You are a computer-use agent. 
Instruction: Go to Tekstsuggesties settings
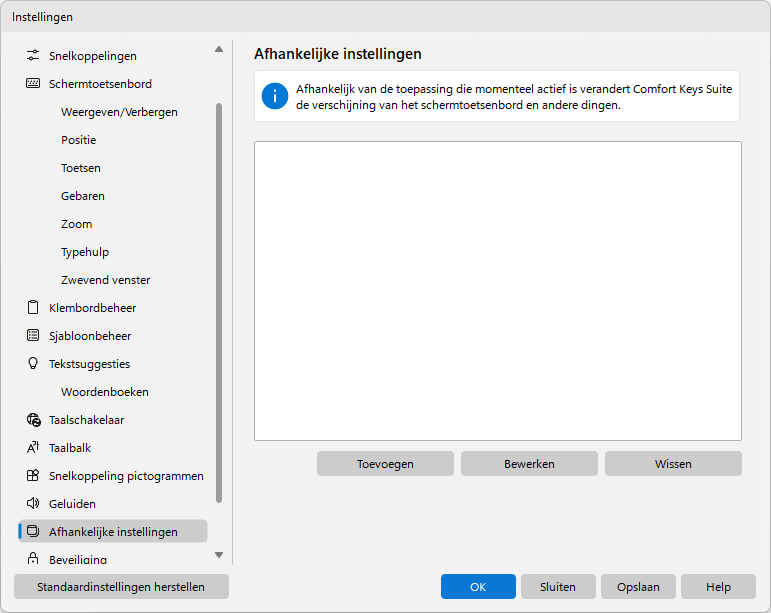click(89, 364)
